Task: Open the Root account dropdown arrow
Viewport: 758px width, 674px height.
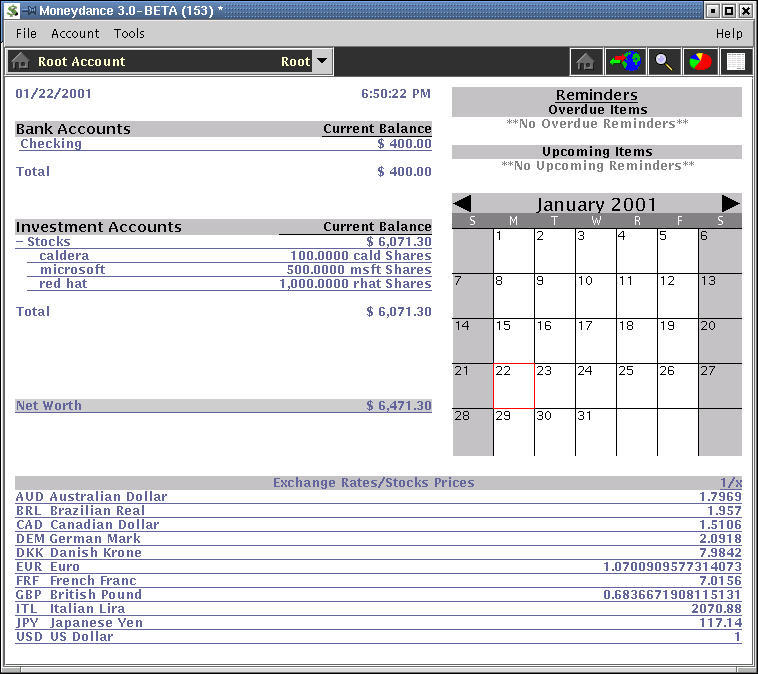Action: 321,61
